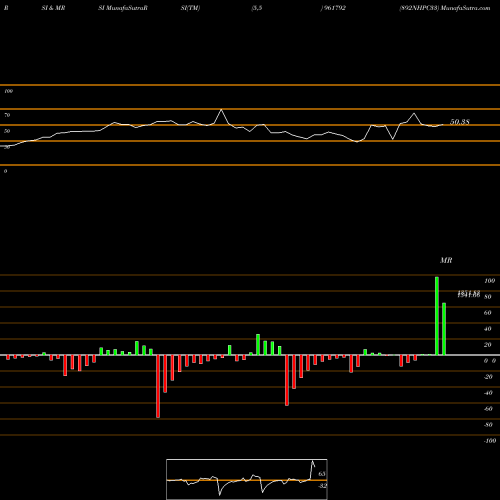This screenshot has height=500, width=500.
Task: Click the 961792 code in the header
Action: [334, 8]
